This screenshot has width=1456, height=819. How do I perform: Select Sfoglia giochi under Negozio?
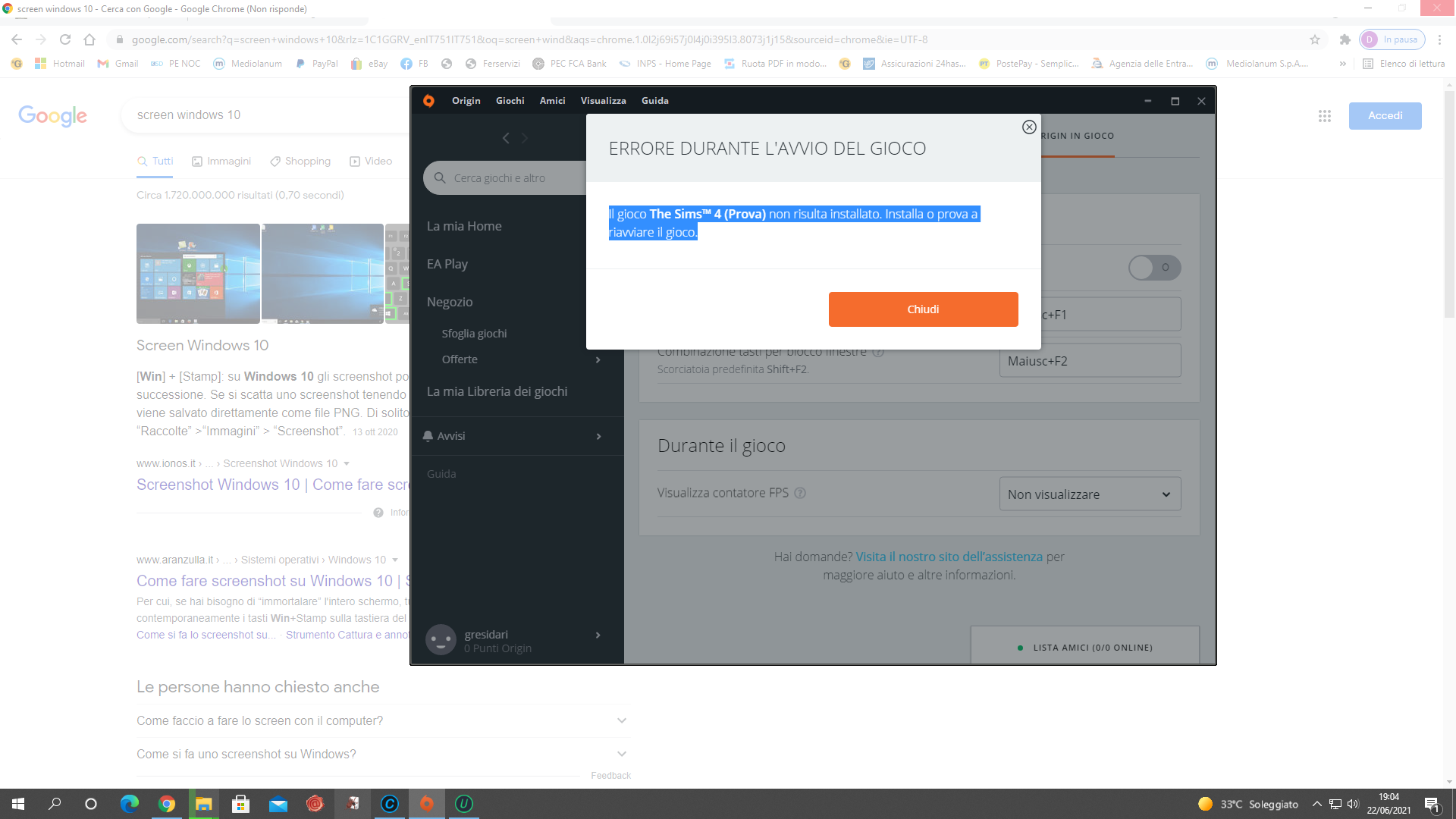[474, 334]
